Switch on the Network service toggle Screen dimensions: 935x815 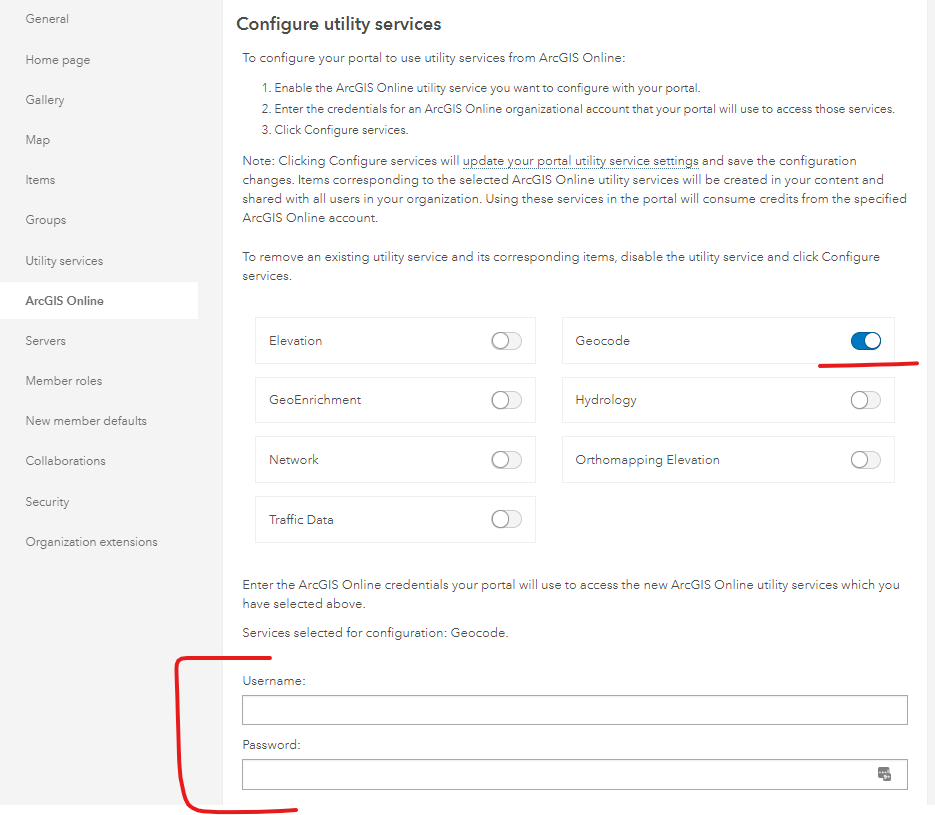pyautogui.click(x=506, y=460)
